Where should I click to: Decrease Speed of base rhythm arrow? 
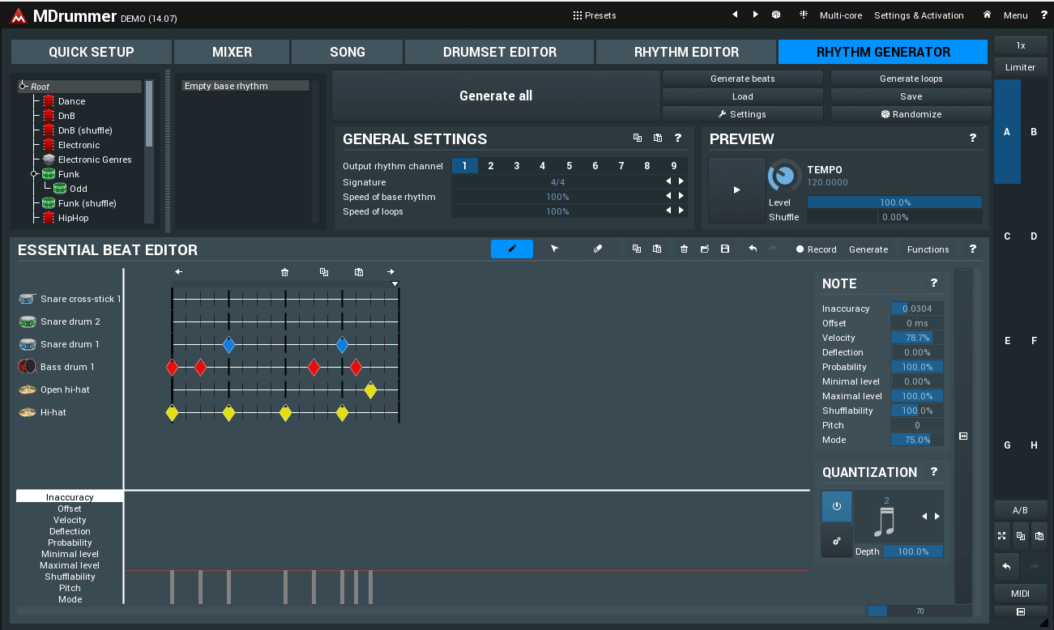(668, 196)
